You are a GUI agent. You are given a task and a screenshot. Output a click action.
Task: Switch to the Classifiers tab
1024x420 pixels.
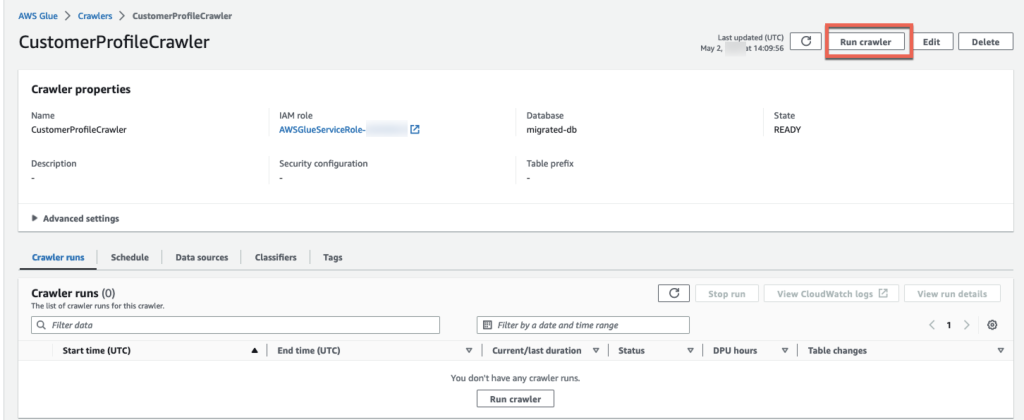point(276,257)
